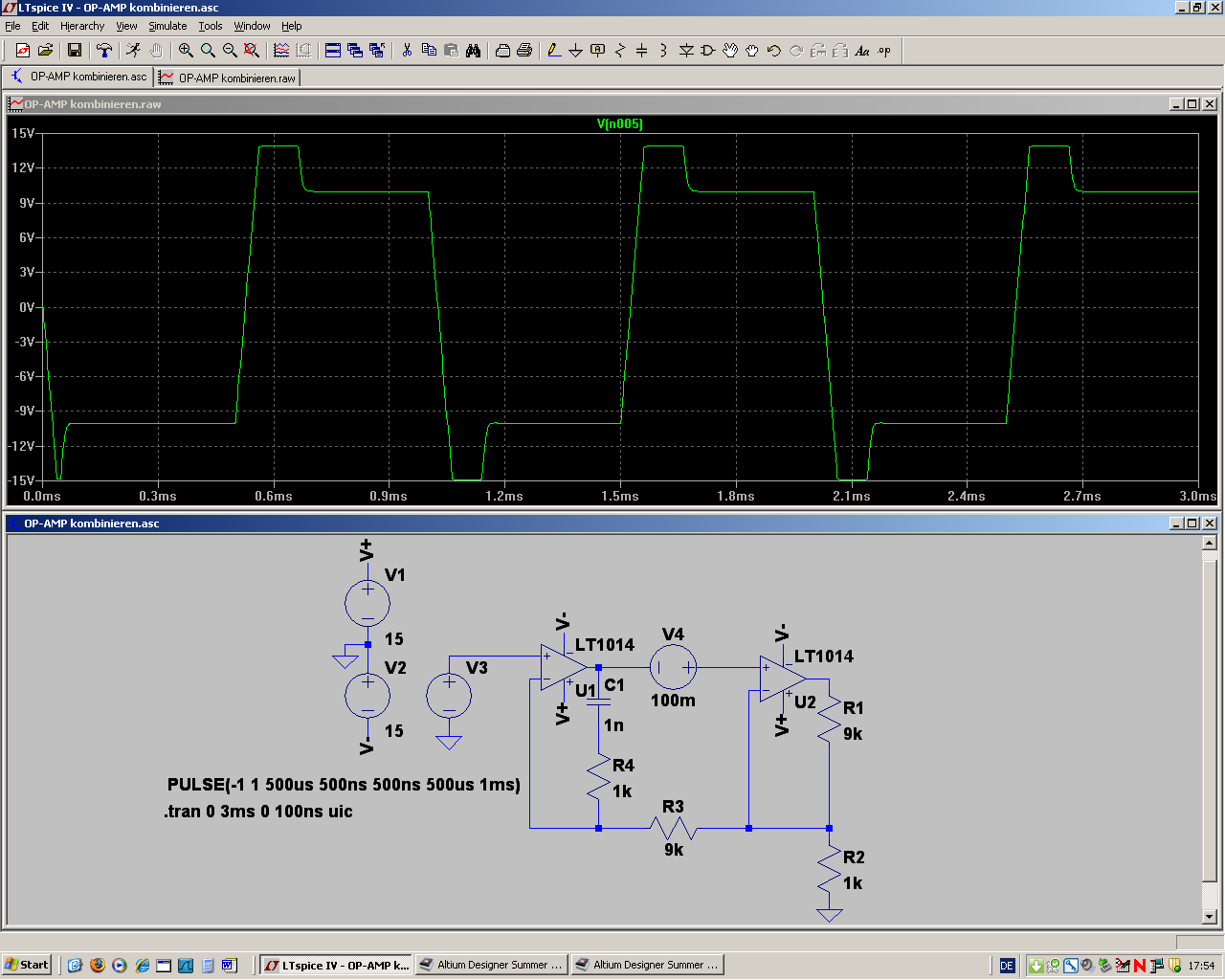Click the Undo arrow icon
This screenshot has height=980, width=1225.
point(774,51)
